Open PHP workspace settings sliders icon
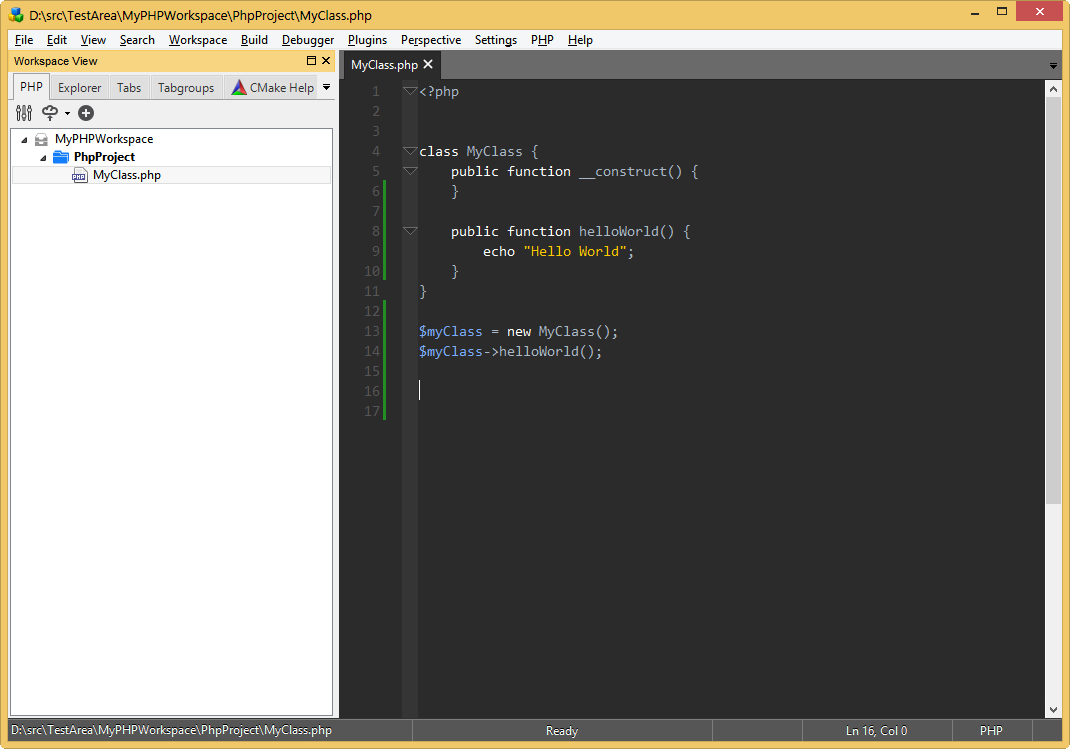1070x749 pixels. 24,113
